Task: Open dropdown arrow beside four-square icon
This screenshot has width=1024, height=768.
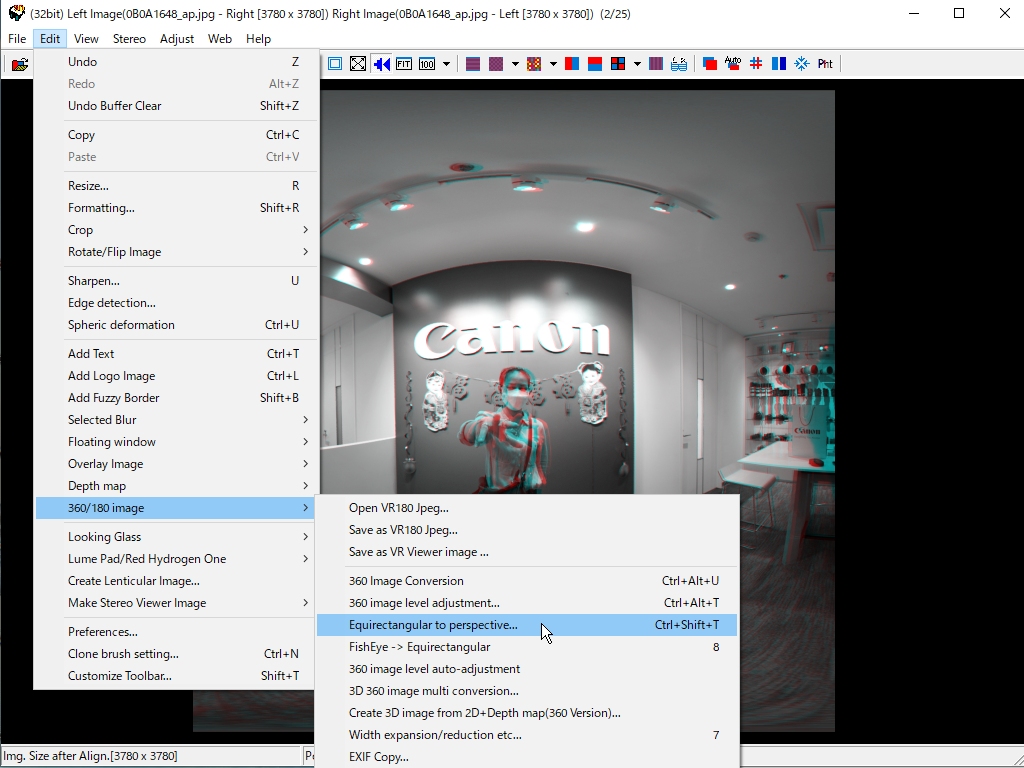Action: [x=637, y=63]
